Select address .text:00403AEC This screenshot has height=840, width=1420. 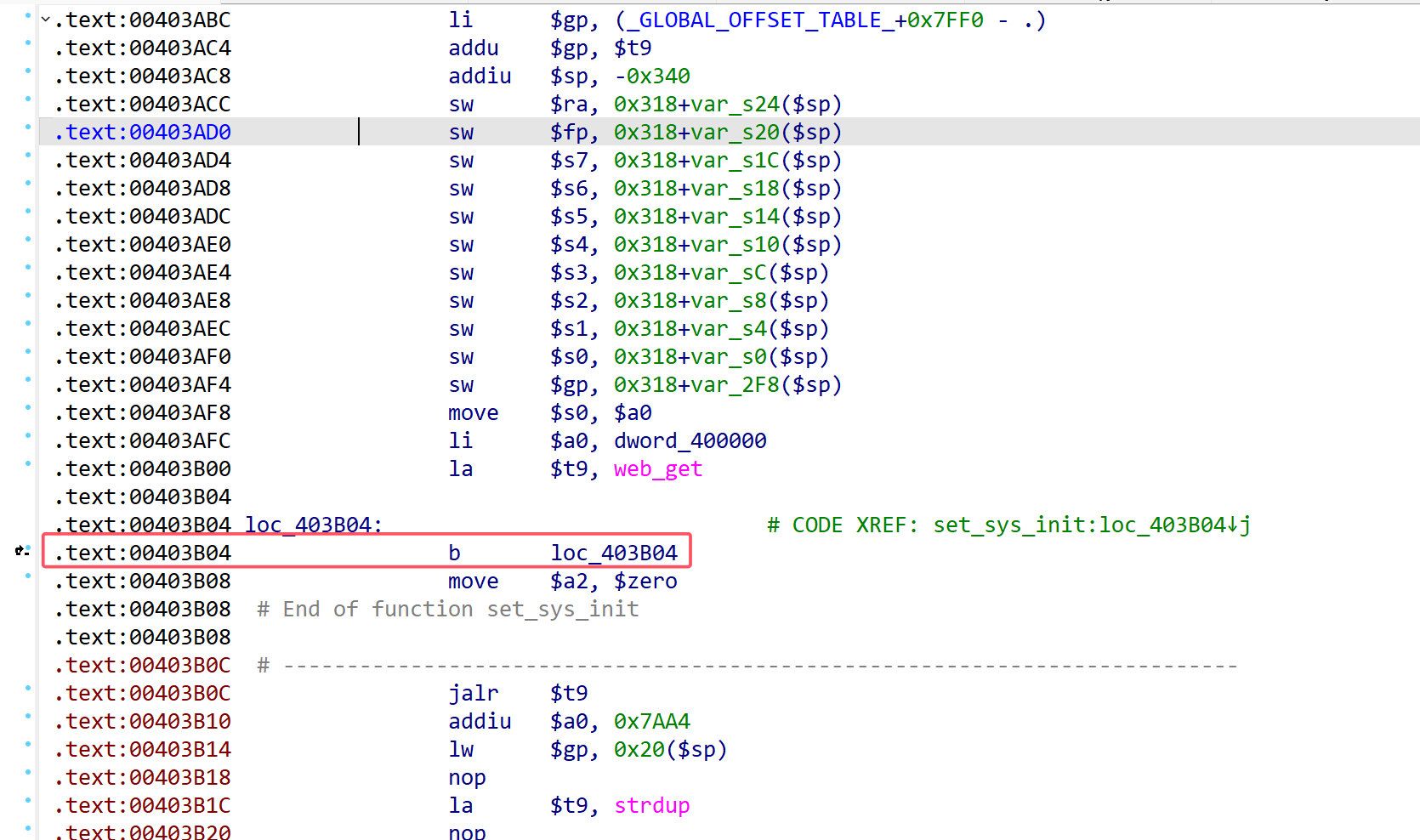142,328
